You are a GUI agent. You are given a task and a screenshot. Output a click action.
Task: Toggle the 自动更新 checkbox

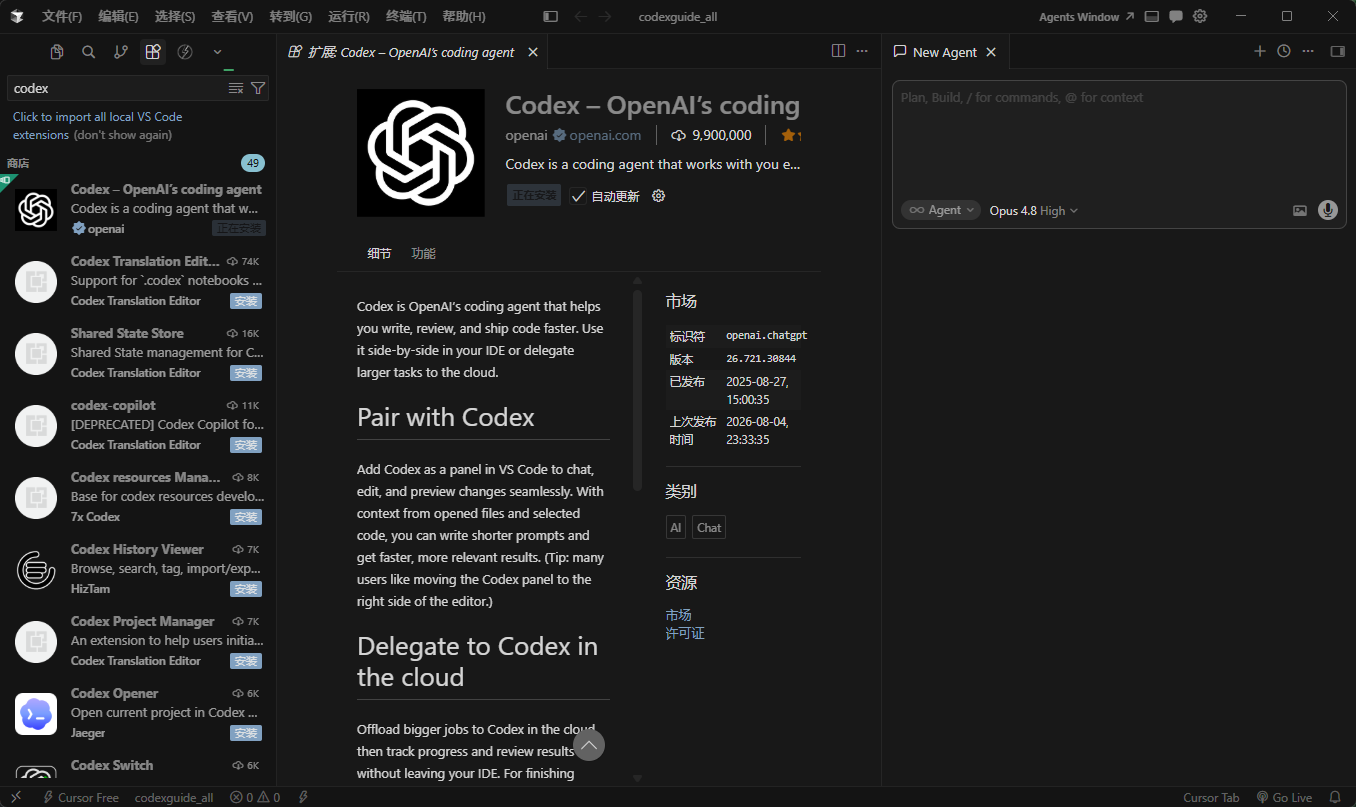(578, 196)
